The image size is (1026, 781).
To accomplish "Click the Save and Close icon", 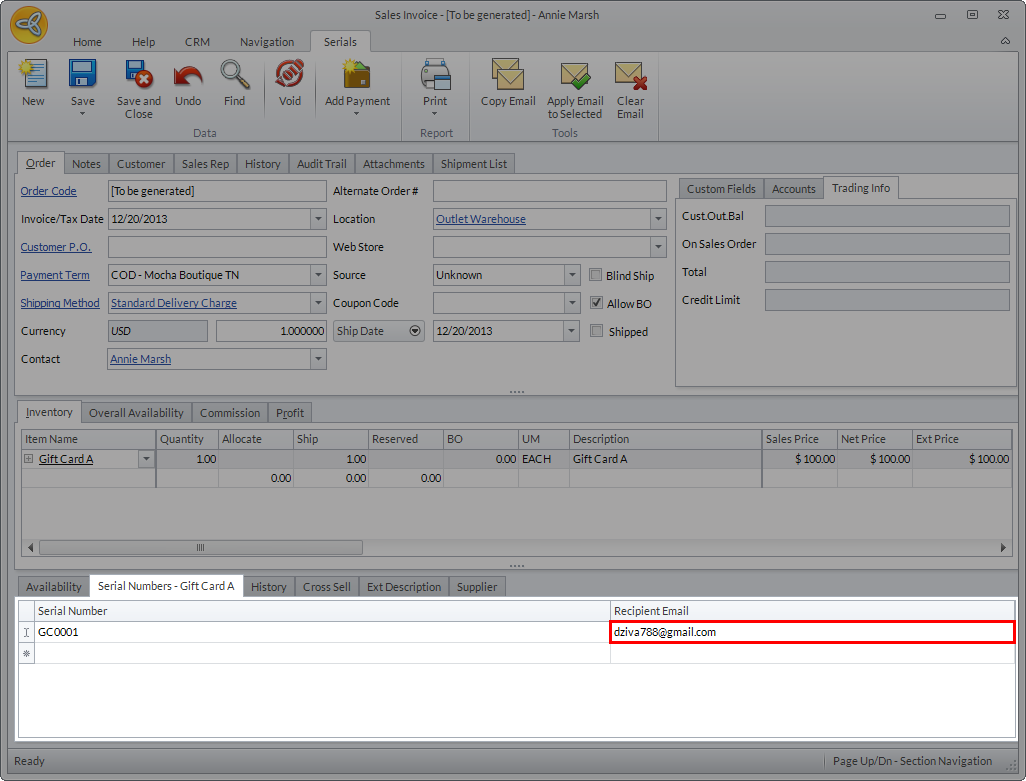I will tap(138, 76).
